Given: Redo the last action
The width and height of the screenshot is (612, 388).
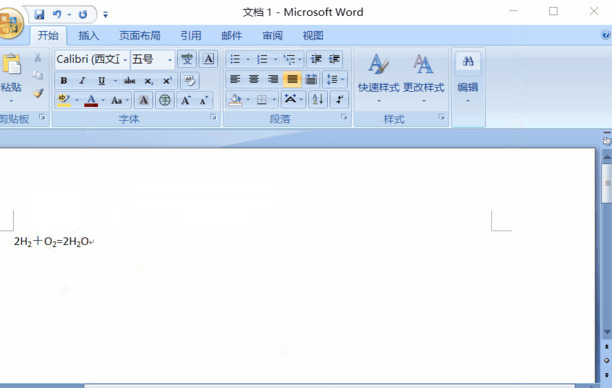Looking at the screenshot, I should (x=83, y=14).
